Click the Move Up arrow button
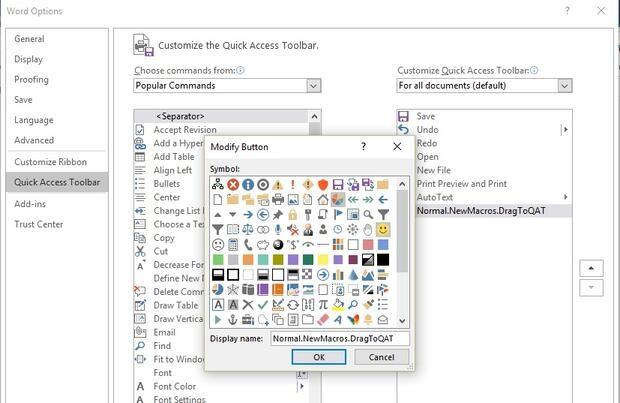Viewport: 620px width, 403px height. click(591, 268)
